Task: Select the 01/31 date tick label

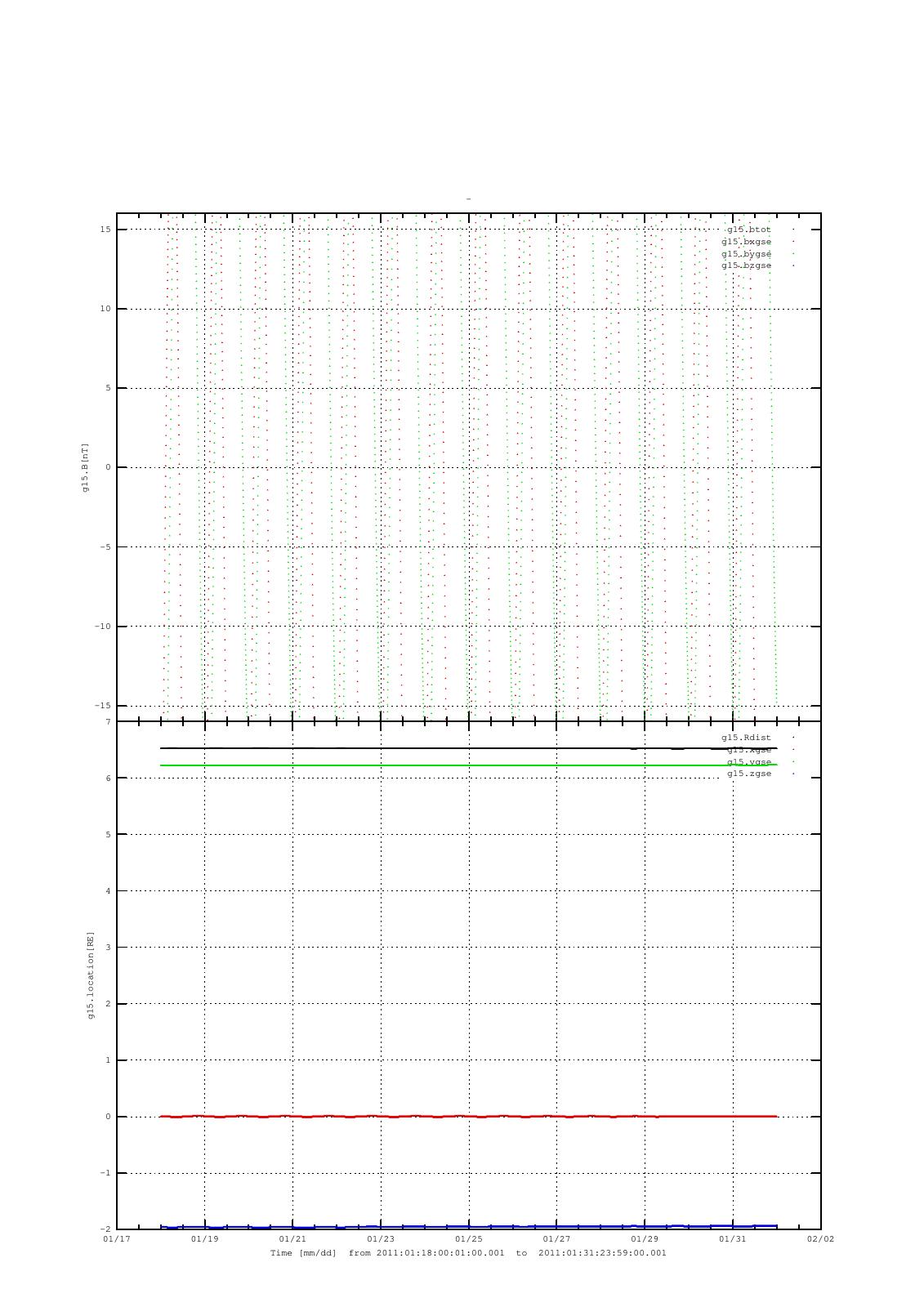Action: click(x=733, y=1239)
